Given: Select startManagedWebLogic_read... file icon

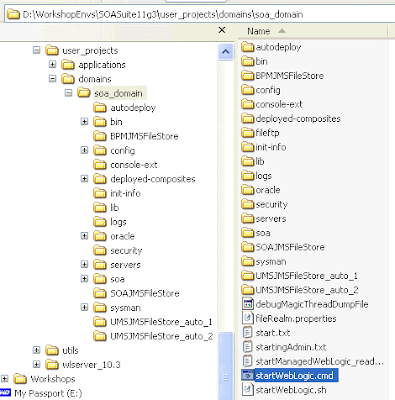Looking at the screenshot, I should pyautogui.click(x=247, y=361).
